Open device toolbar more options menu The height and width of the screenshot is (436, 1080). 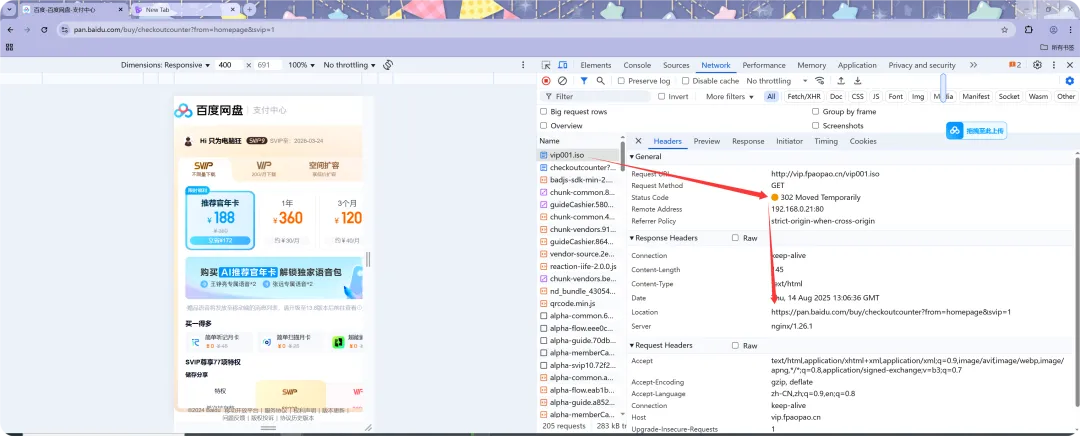coord(523,65)
